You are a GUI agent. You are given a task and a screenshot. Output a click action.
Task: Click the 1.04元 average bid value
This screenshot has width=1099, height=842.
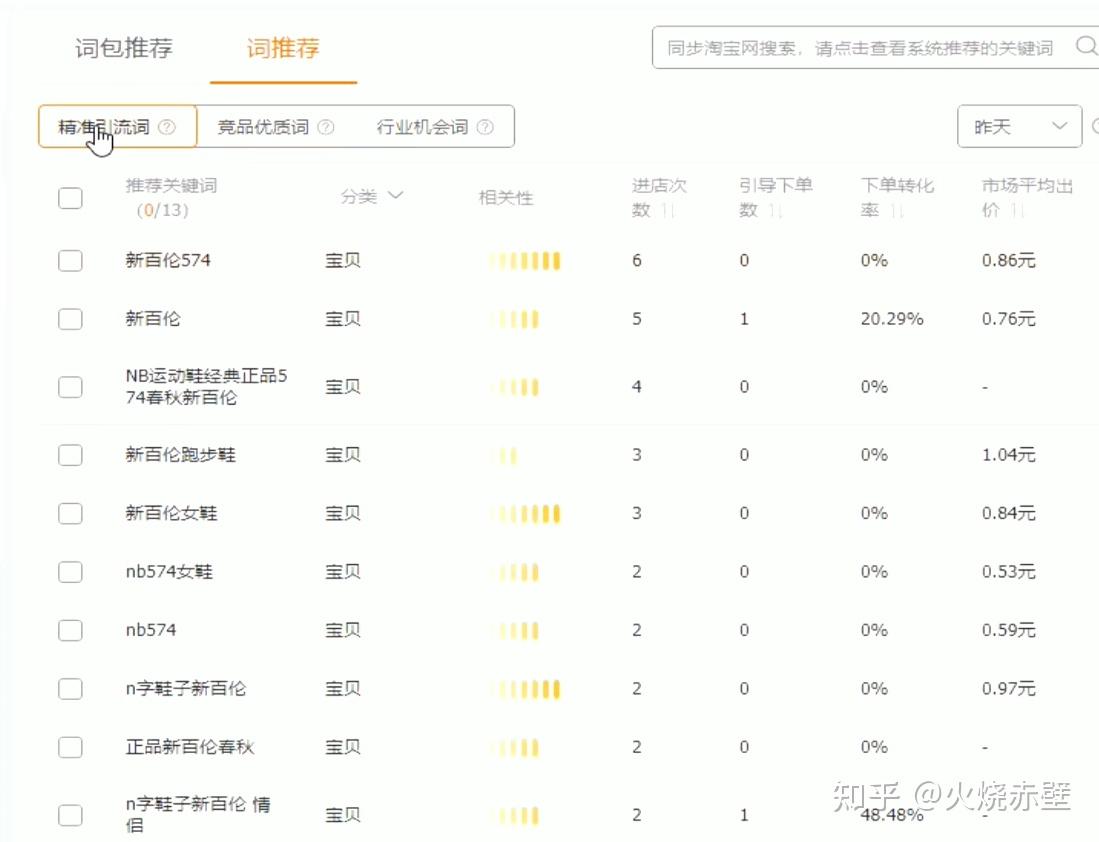tap(1009, 454)
